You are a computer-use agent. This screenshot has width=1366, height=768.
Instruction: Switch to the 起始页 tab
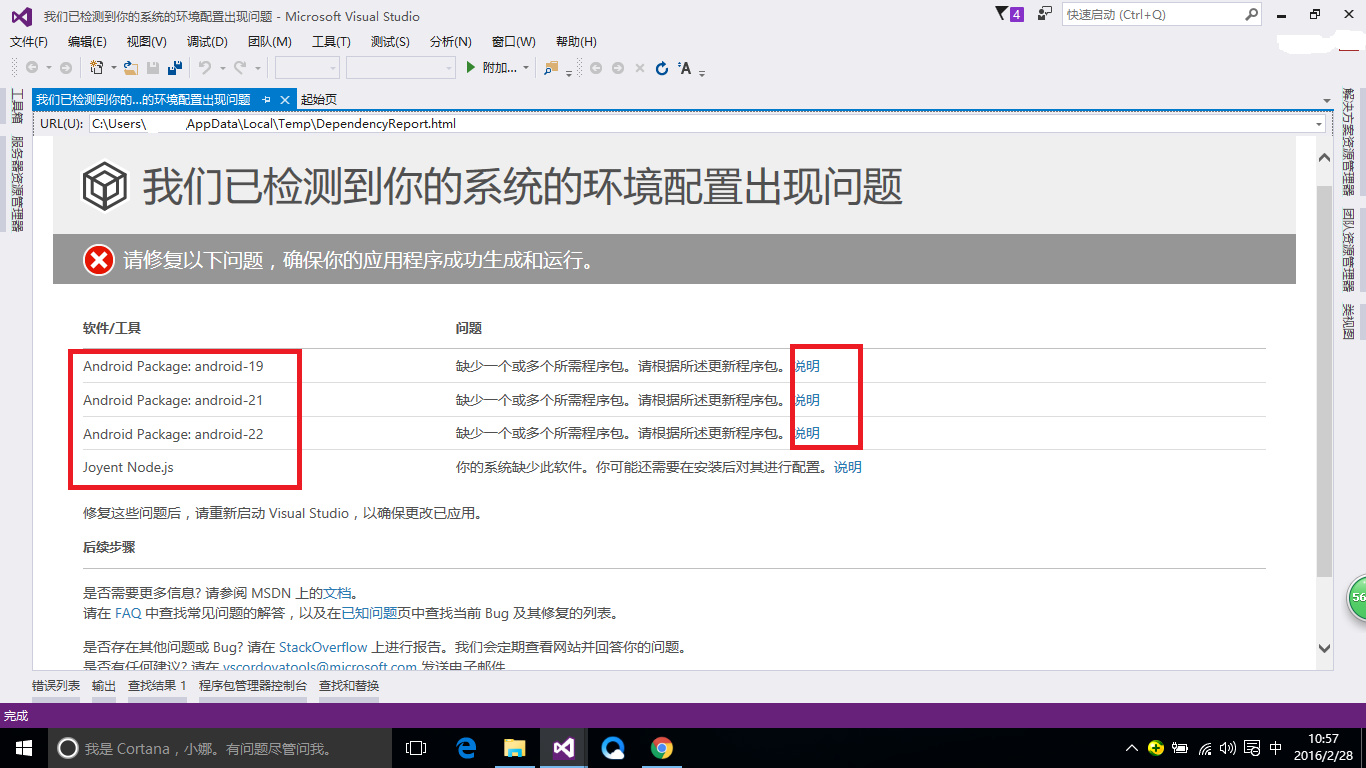[319, 99]
